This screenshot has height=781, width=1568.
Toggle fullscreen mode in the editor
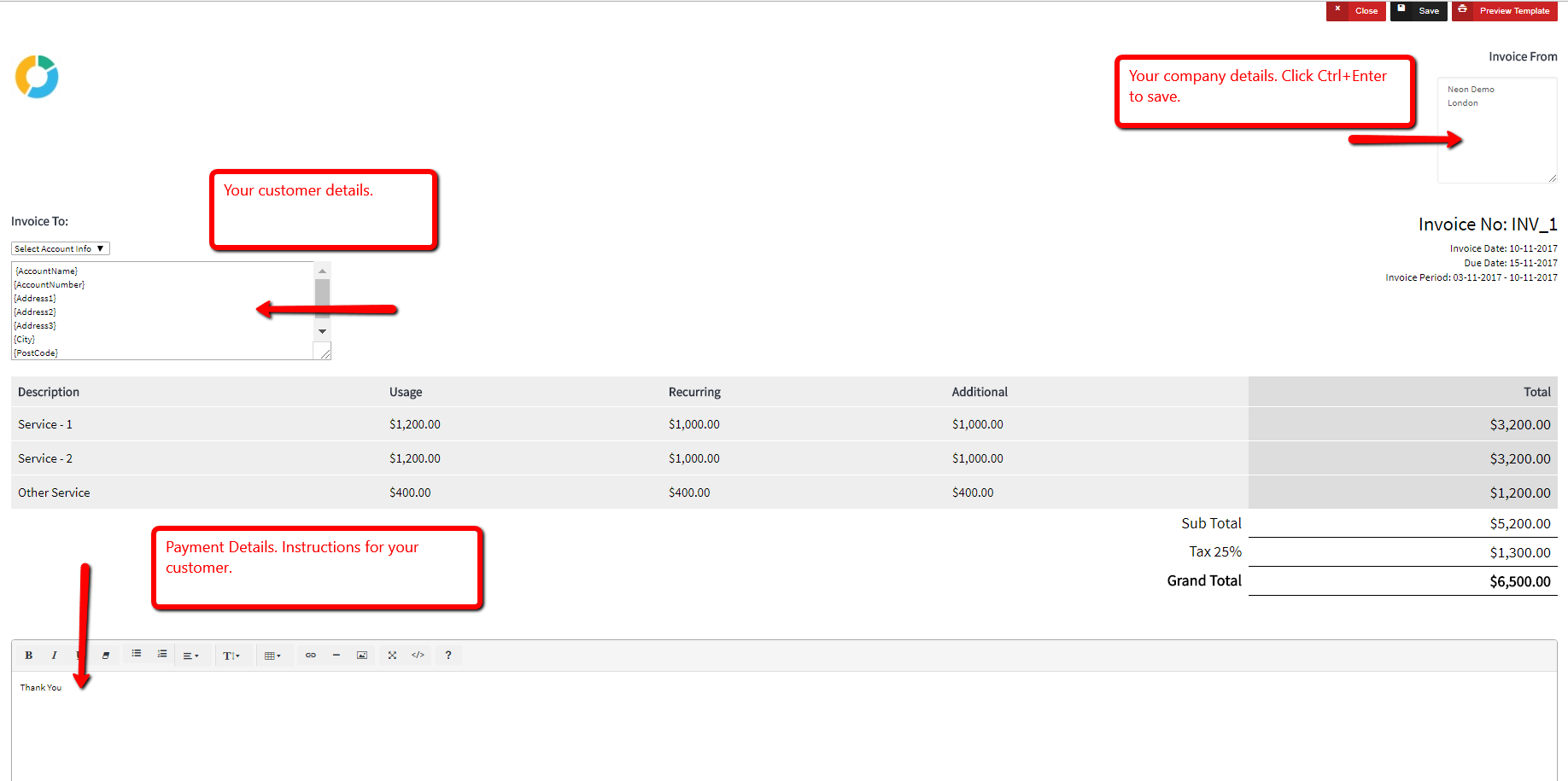point(392,656)
